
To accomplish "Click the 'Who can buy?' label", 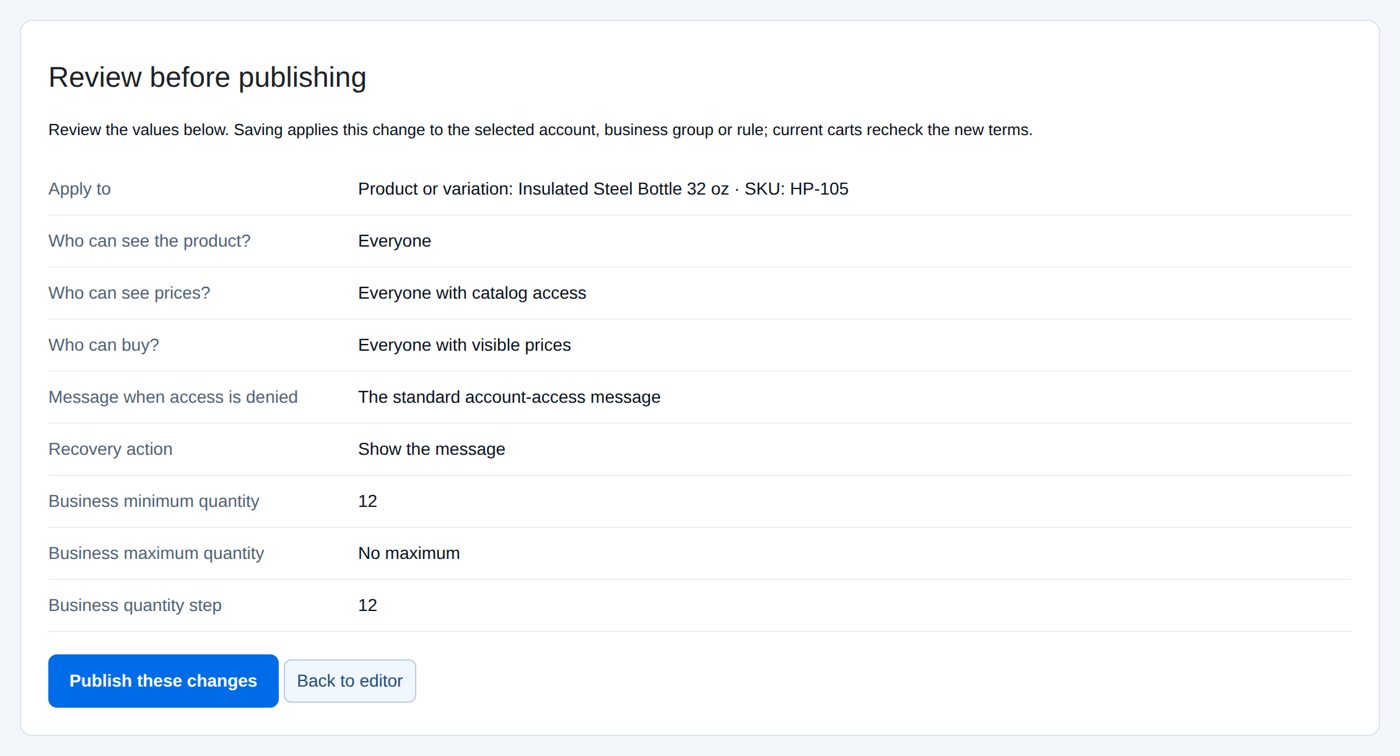I will 104,345.
